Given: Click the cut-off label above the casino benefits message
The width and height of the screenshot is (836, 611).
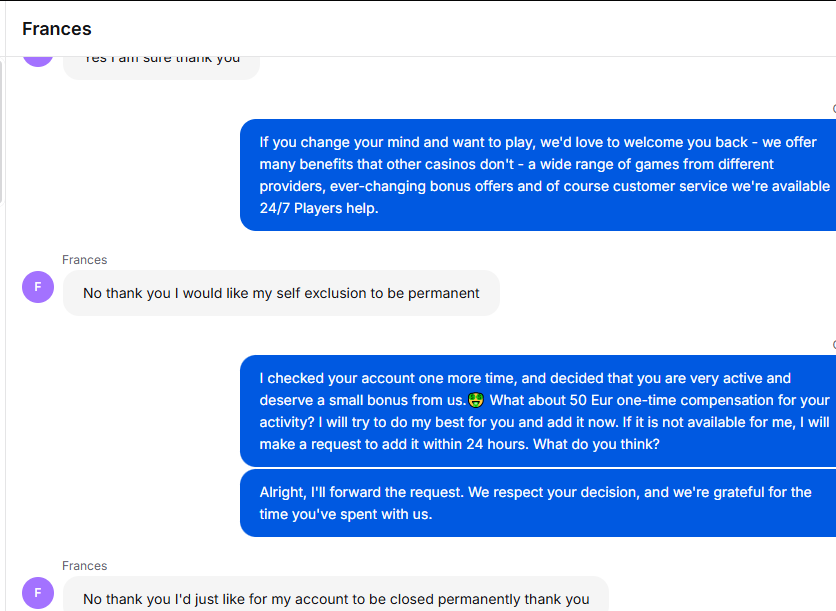Looking at the screenshot, I should [834, 109].
